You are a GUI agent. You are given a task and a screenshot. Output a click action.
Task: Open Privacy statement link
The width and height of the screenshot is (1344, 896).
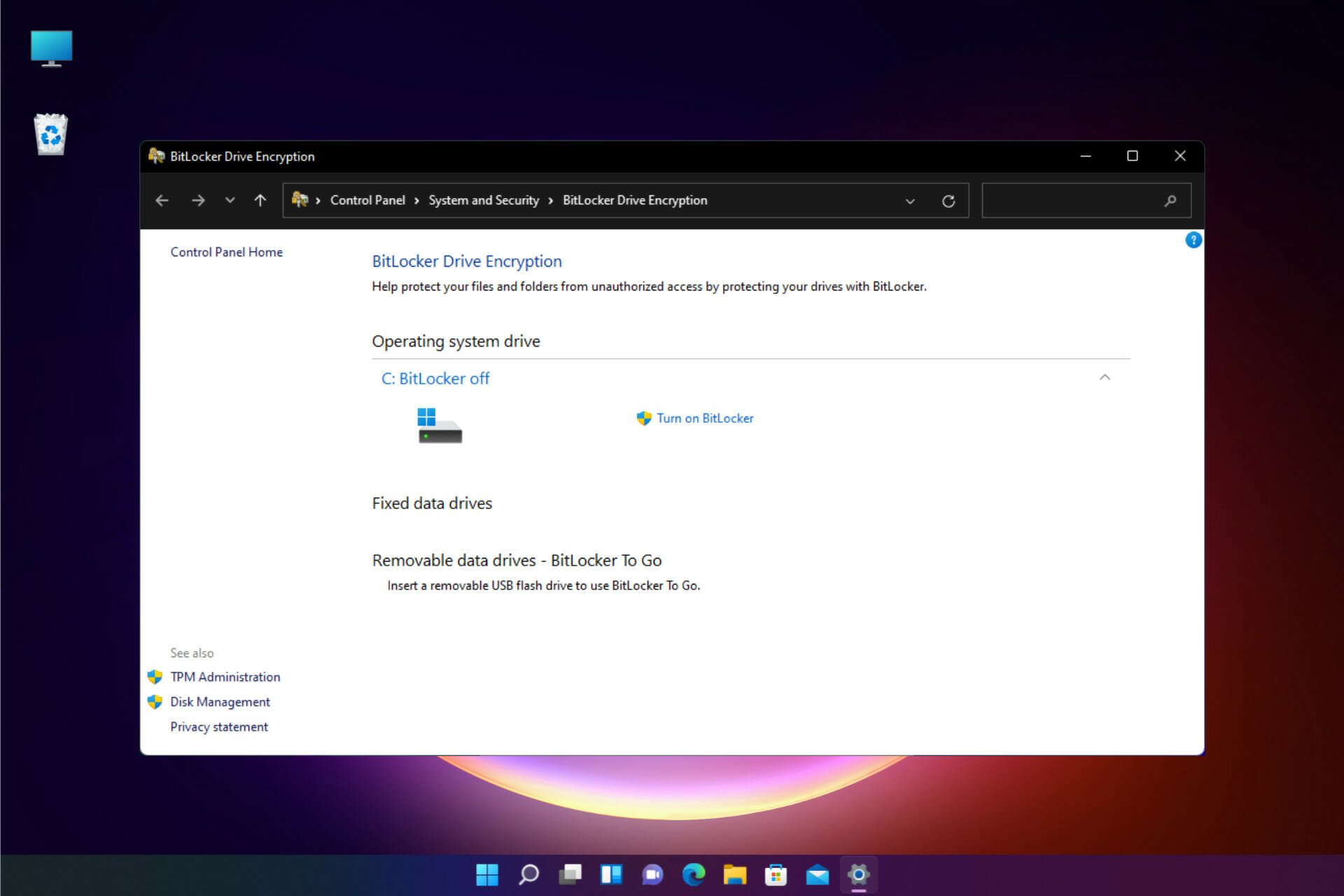click(219, 727)
